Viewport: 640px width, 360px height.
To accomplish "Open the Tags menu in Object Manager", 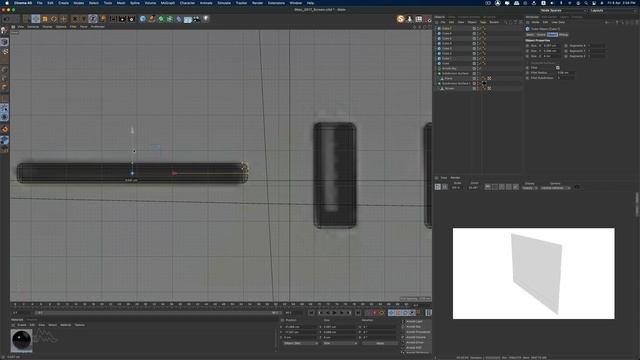I will (x=483, y=22).
